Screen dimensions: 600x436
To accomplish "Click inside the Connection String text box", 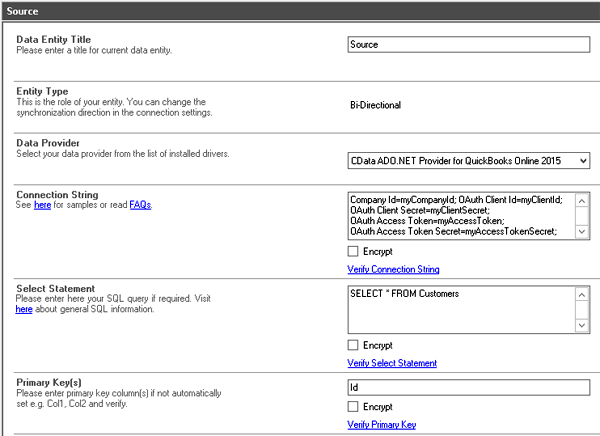I will [x=461, y=216].
